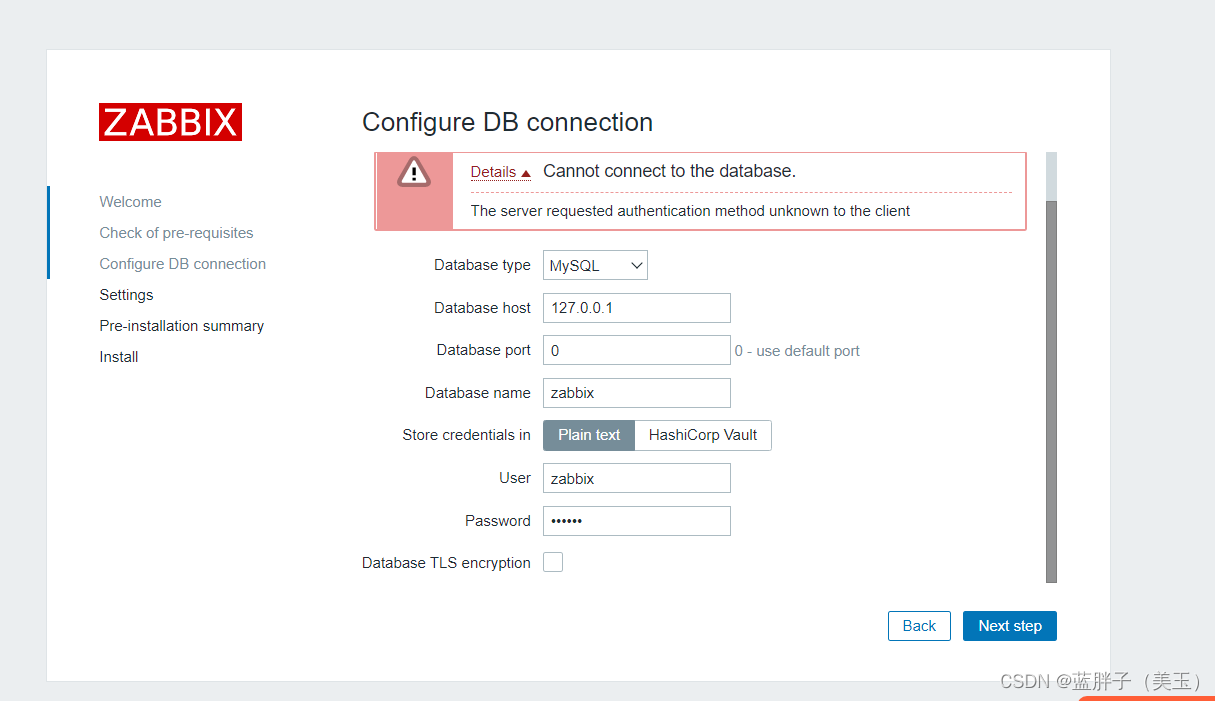
Task: Click "Cannot connect to the database." message
Action: click(669, 171)
